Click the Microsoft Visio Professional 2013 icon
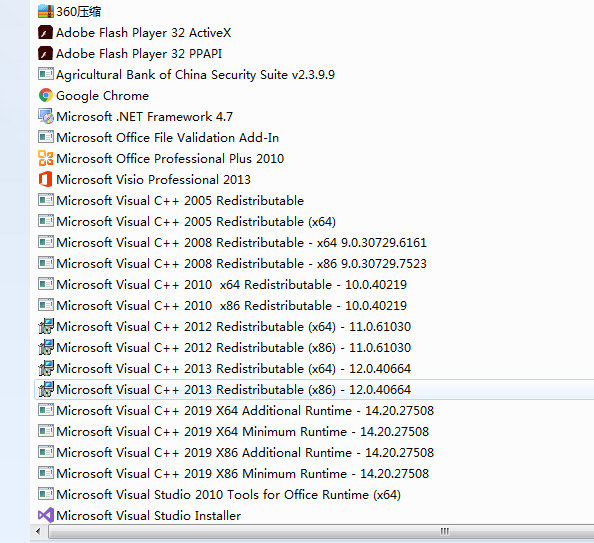594x543 pixels. click(45, 179)
